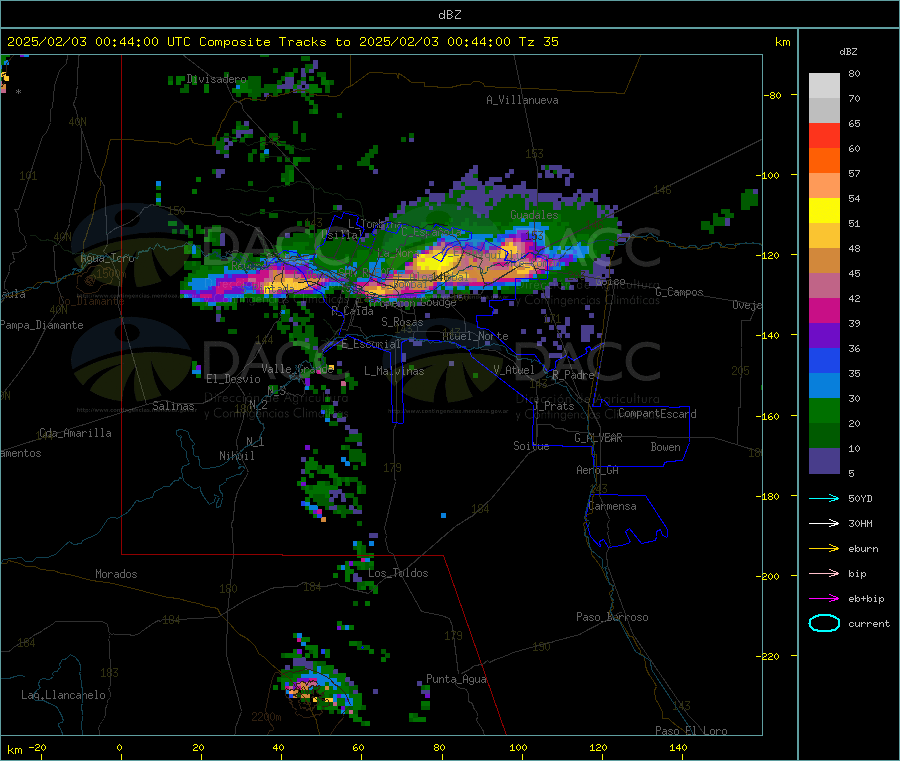Click the 'Bowen' map label

(x=665, y=447)
